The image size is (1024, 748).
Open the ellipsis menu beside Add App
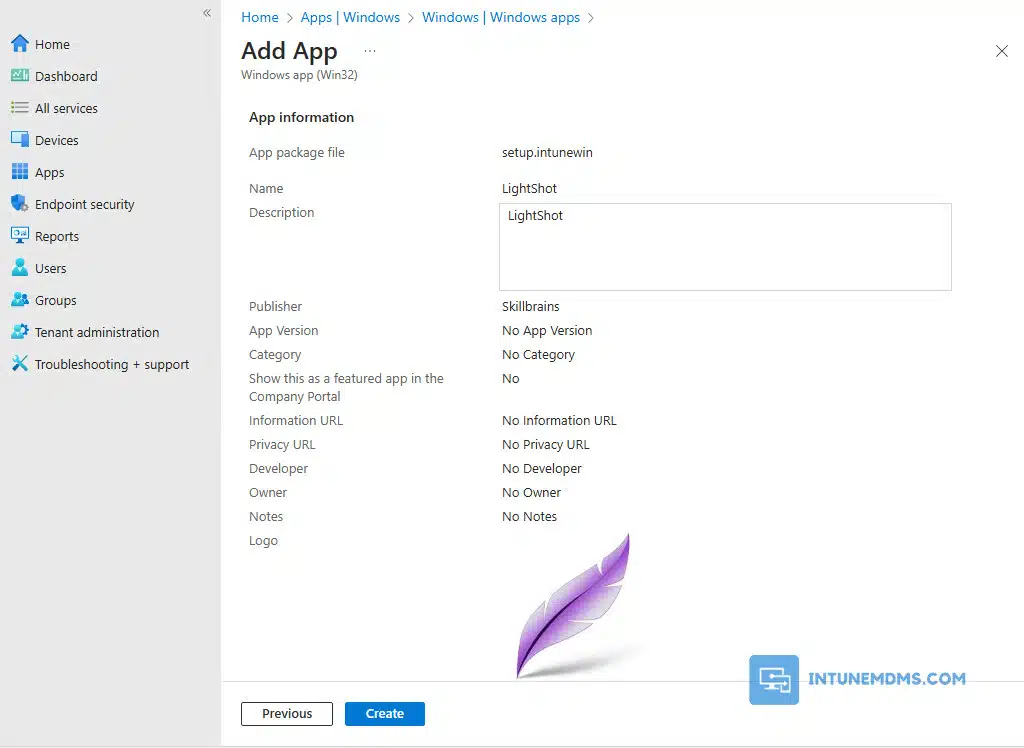pyautogui.click(x=370, y=50)
